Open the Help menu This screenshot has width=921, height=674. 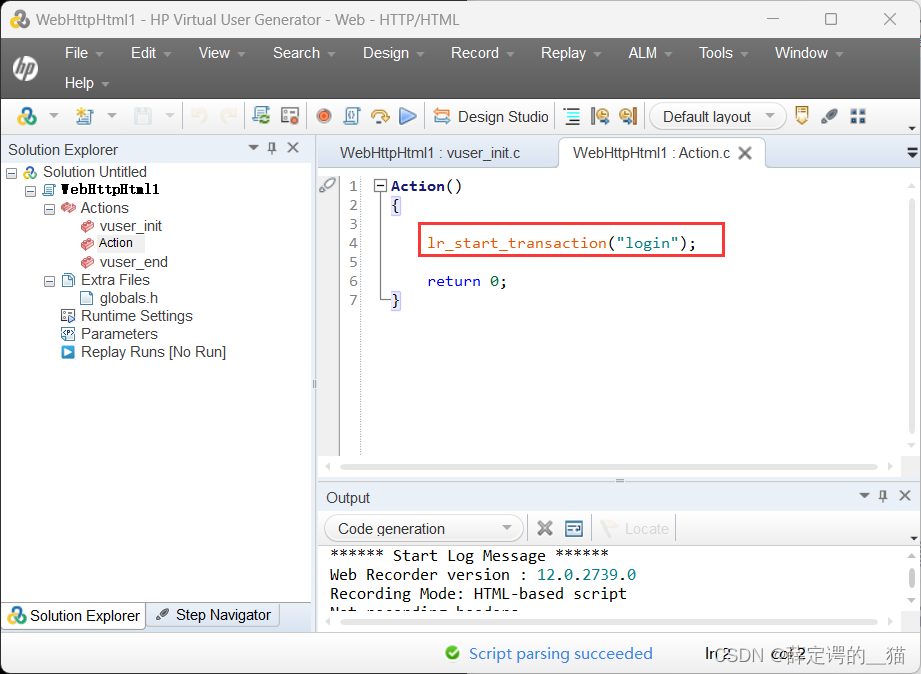tap(86, 83)
